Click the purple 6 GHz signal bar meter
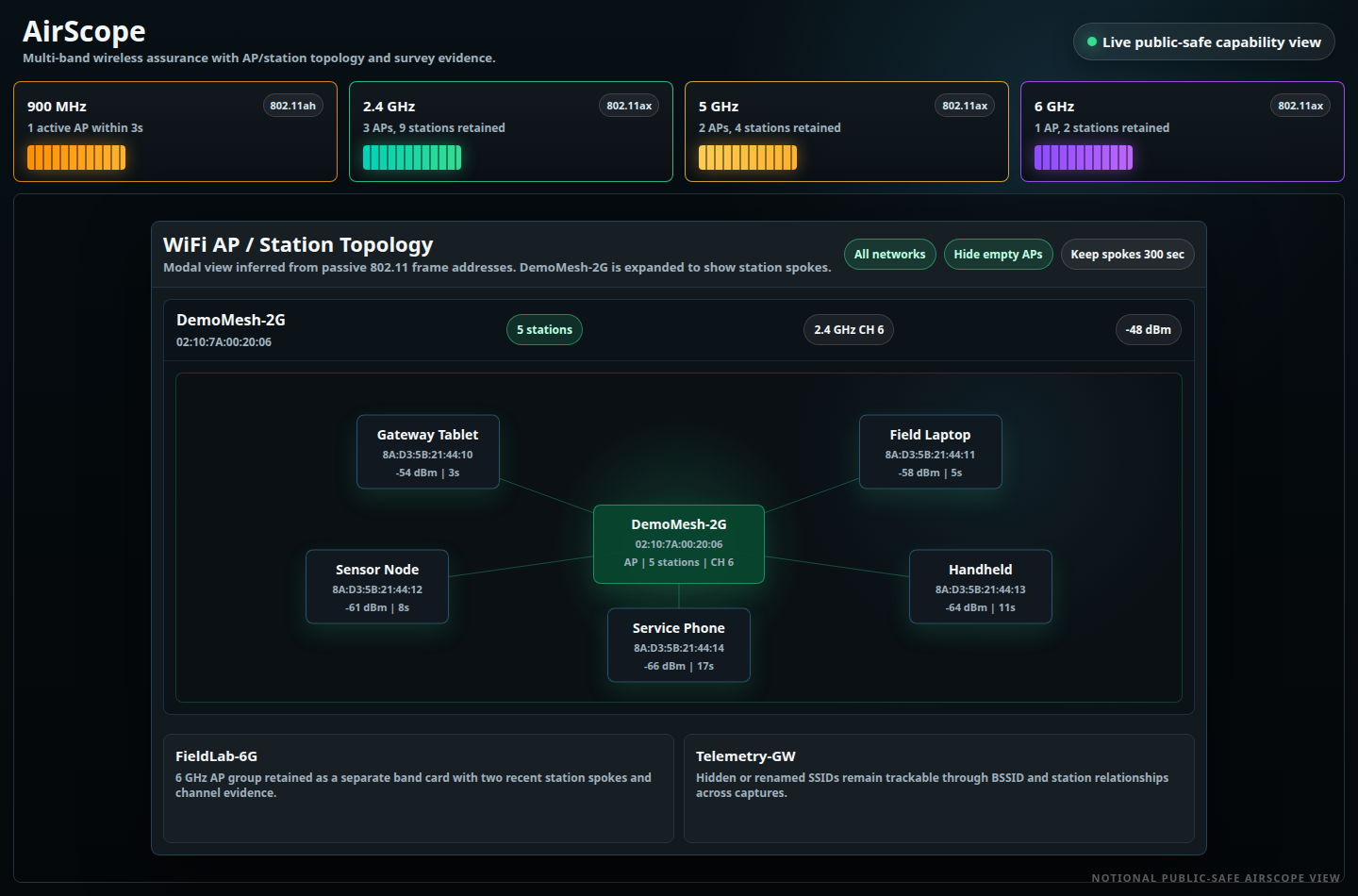The image size is (1358, 896). (1084, 158)
